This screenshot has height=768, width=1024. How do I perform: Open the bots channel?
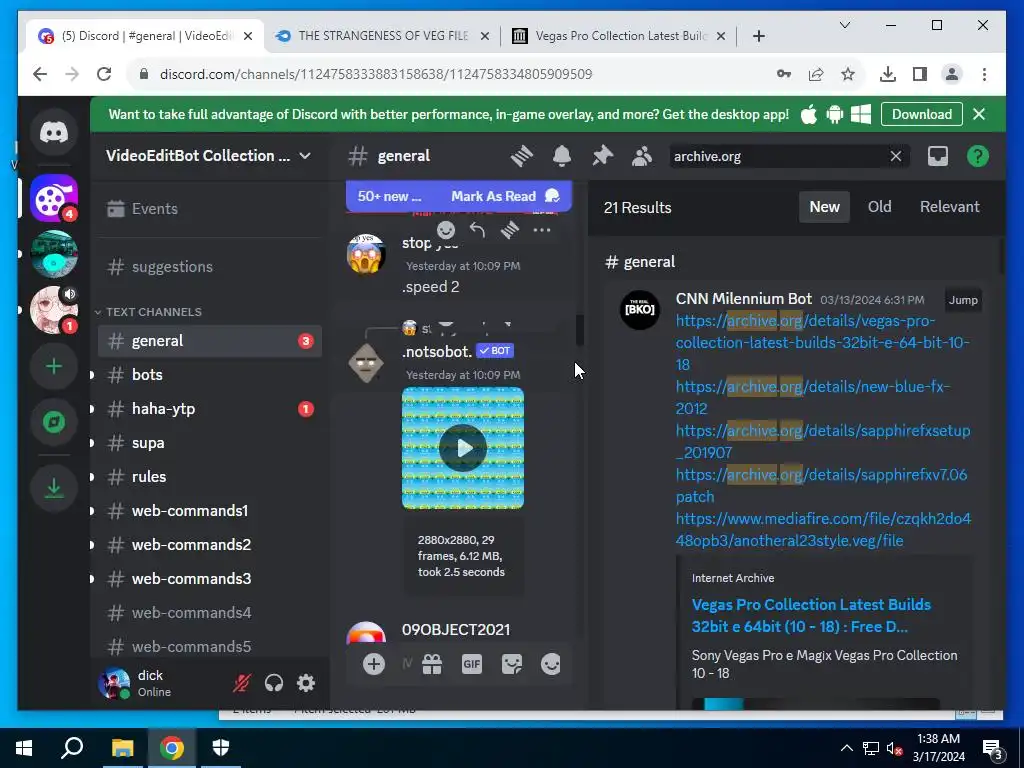tap(209, 375)
